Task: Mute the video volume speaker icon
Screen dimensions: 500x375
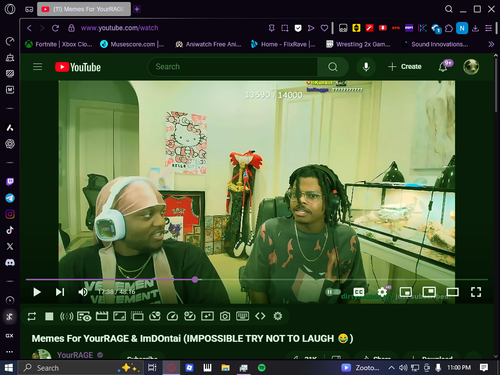Action: pyautogui.click(x=83, y=292)
